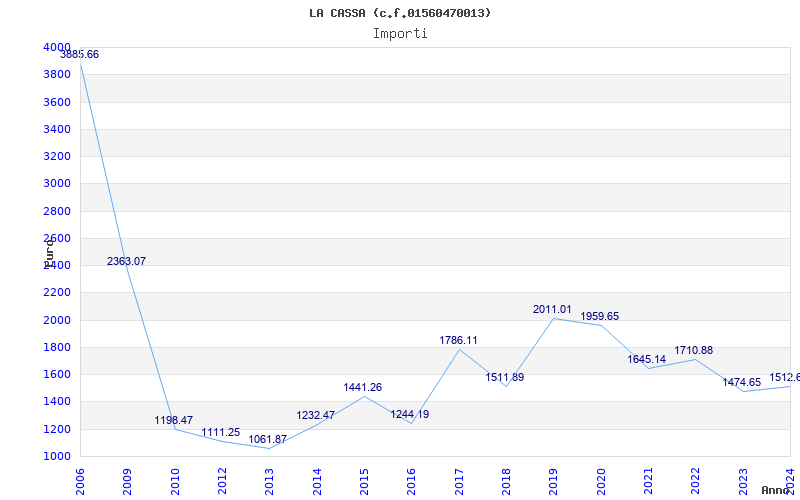Select y-axis tick label 2800
This screenshot has width=800, height=500.
pos(57,211)
